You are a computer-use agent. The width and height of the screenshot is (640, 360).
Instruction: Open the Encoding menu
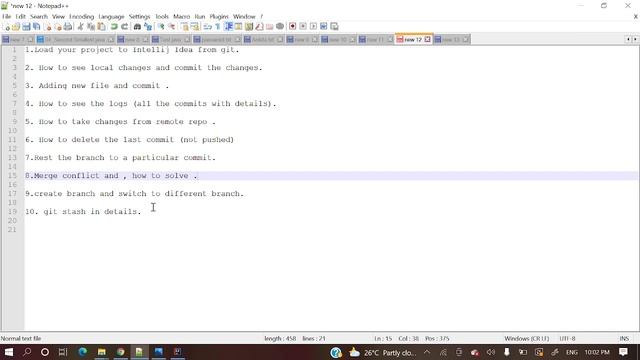click(81, 17)
